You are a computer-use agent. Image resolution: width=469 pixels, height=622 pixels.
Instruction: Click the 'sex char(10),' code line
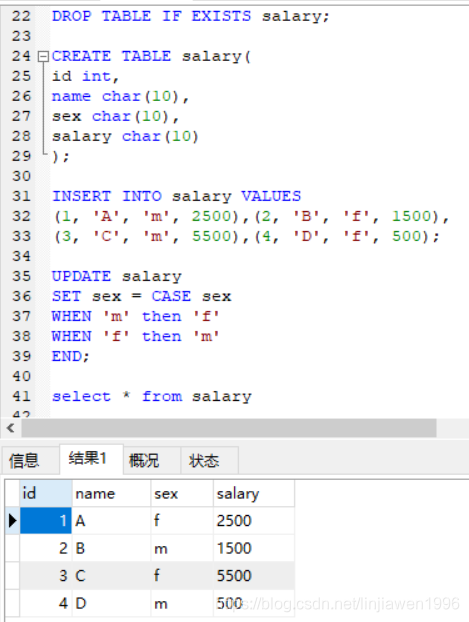[115, 116]
